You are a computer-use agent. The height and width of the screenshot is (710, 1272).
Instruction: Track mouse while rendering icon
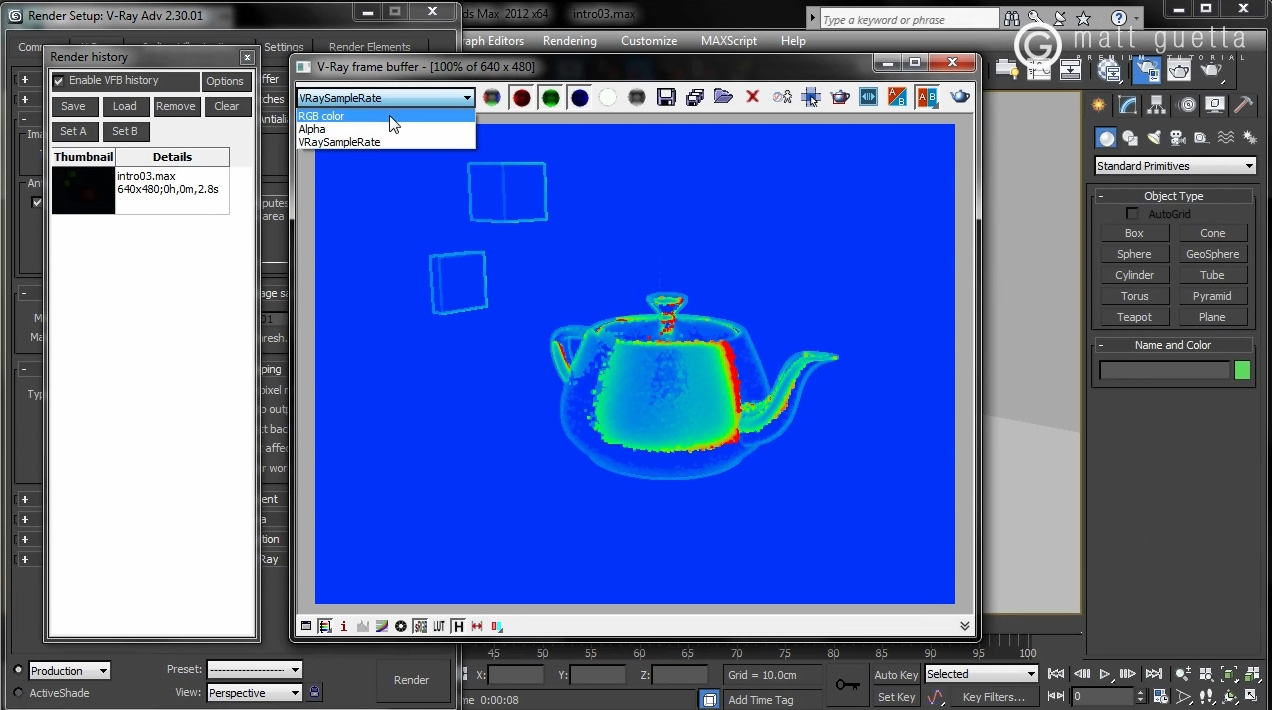point(811,97)
